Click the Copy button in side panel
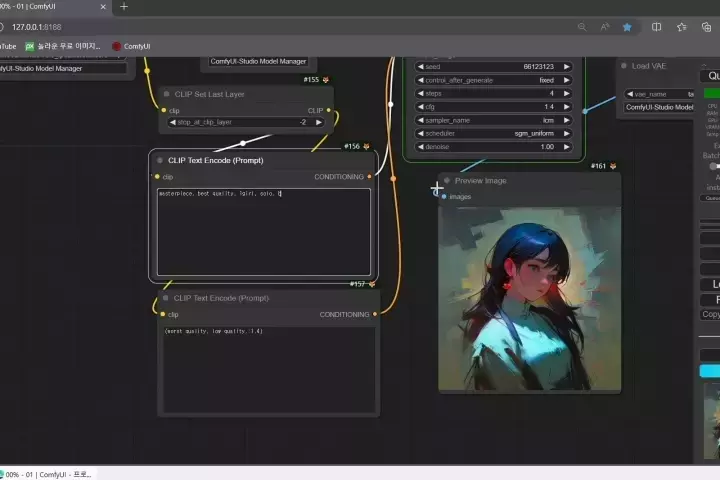720x480 pixels. click(x=710, y=315)
